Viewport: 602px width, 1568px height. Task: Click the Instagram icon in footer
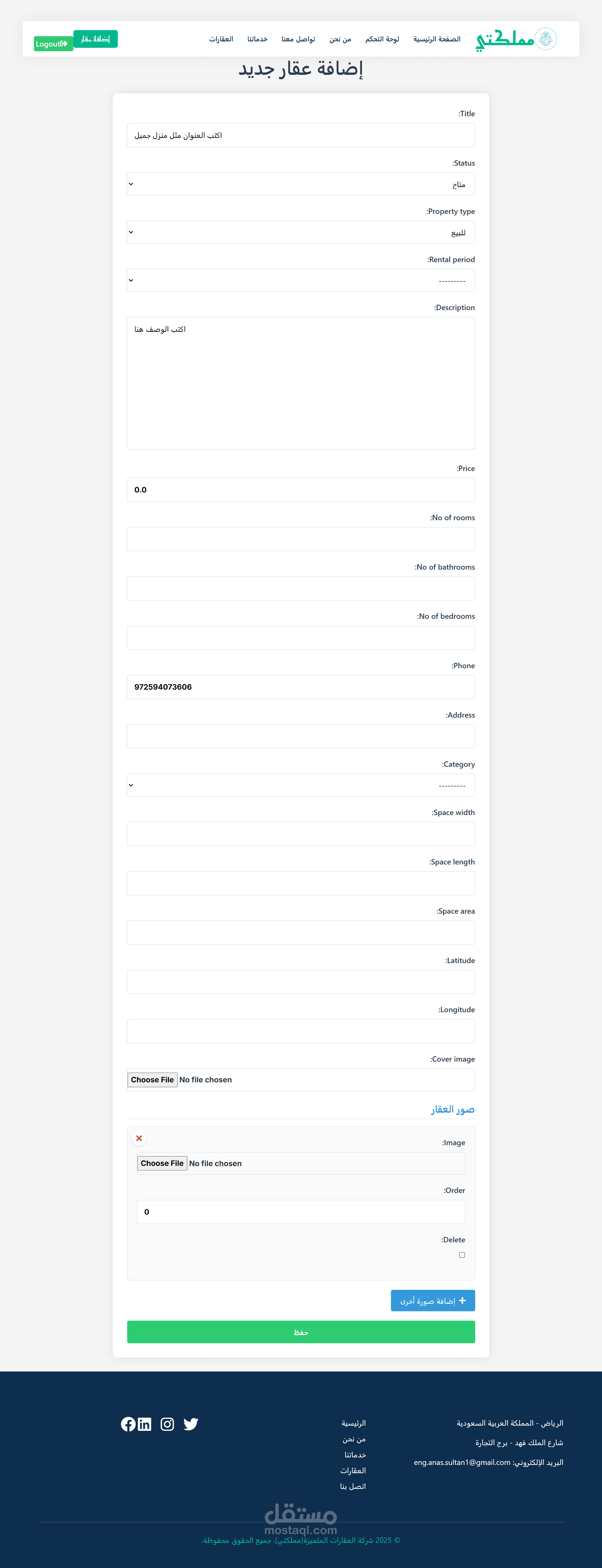[167, 1424]
